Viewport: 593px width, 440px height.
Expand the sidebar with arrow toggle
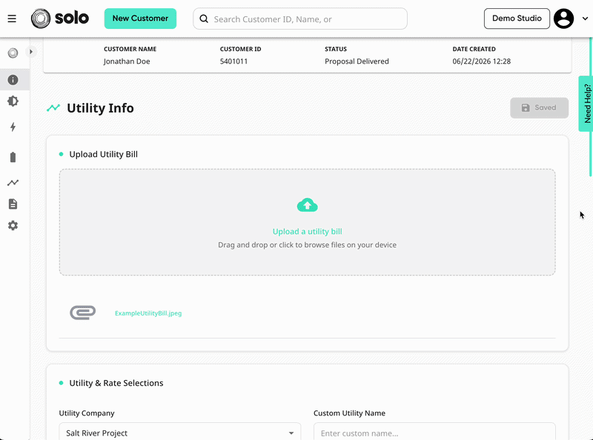31,52
